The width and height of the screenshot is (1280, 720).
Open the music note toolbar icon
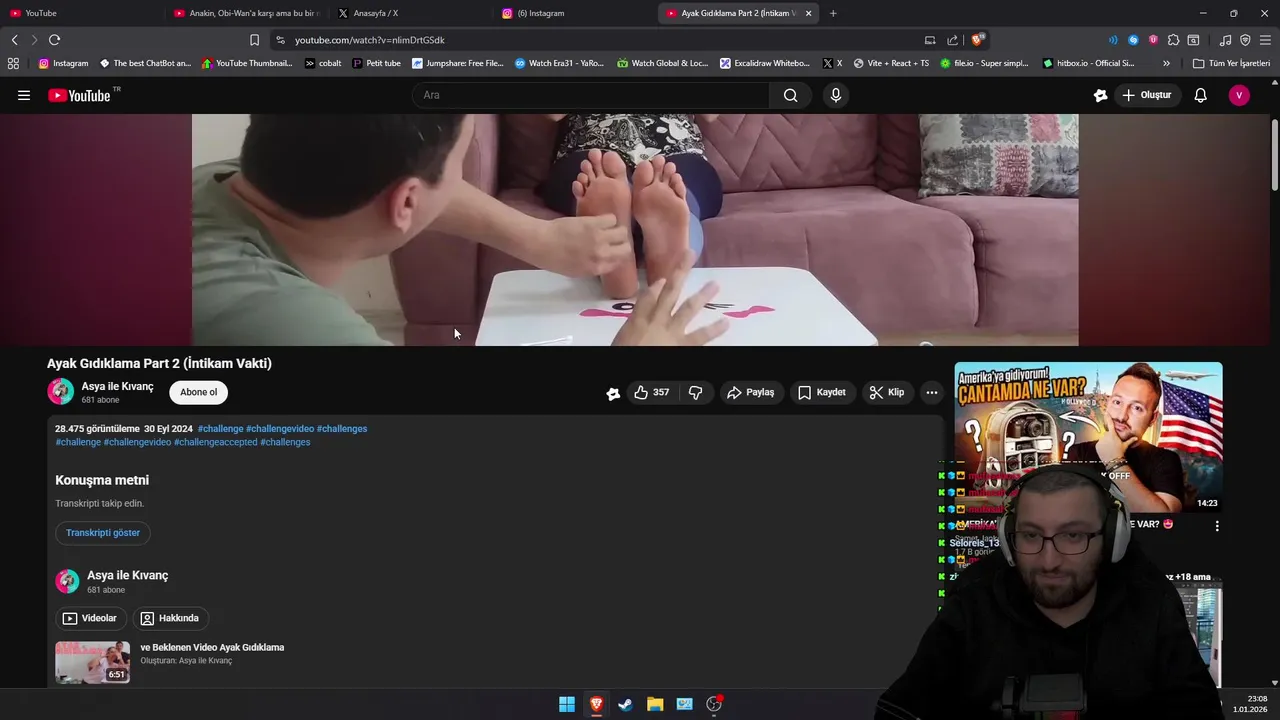1225,40
